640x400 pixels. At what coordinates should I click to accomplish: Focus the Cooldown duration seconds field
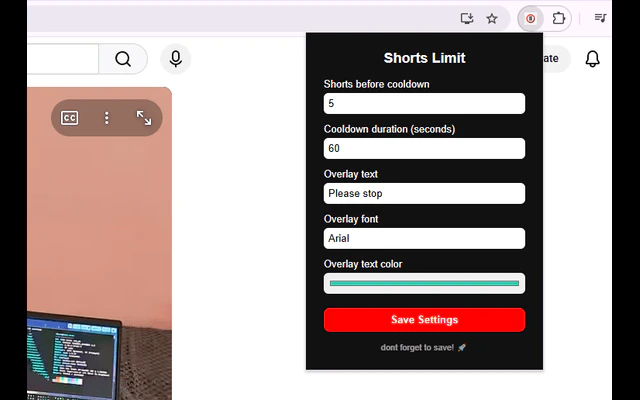[424, 148]
